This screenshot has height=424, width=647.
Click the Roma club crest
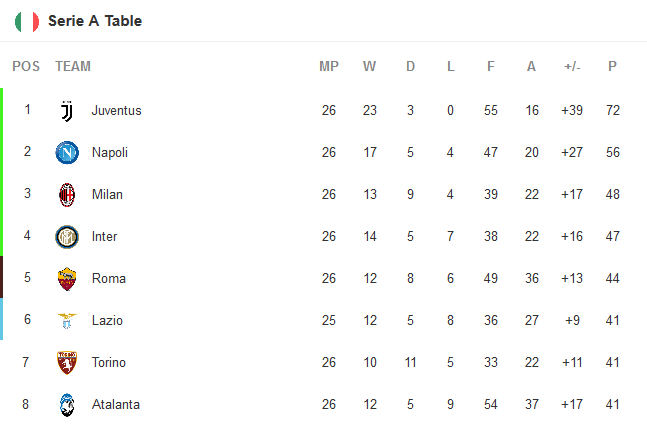67,278
